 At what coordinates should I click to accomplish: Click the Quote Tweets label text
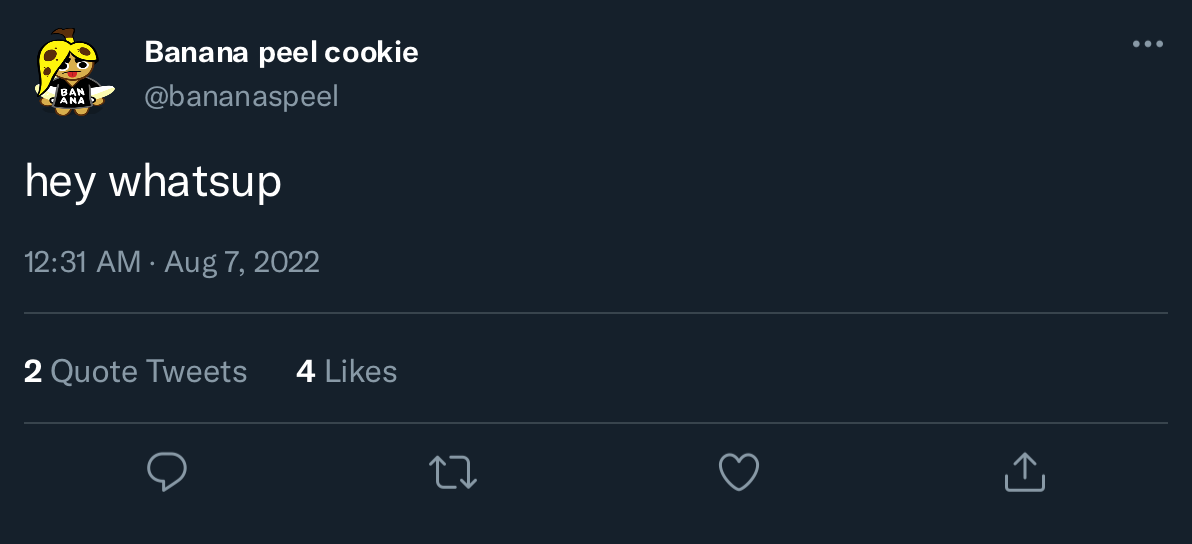coord(148,372)
